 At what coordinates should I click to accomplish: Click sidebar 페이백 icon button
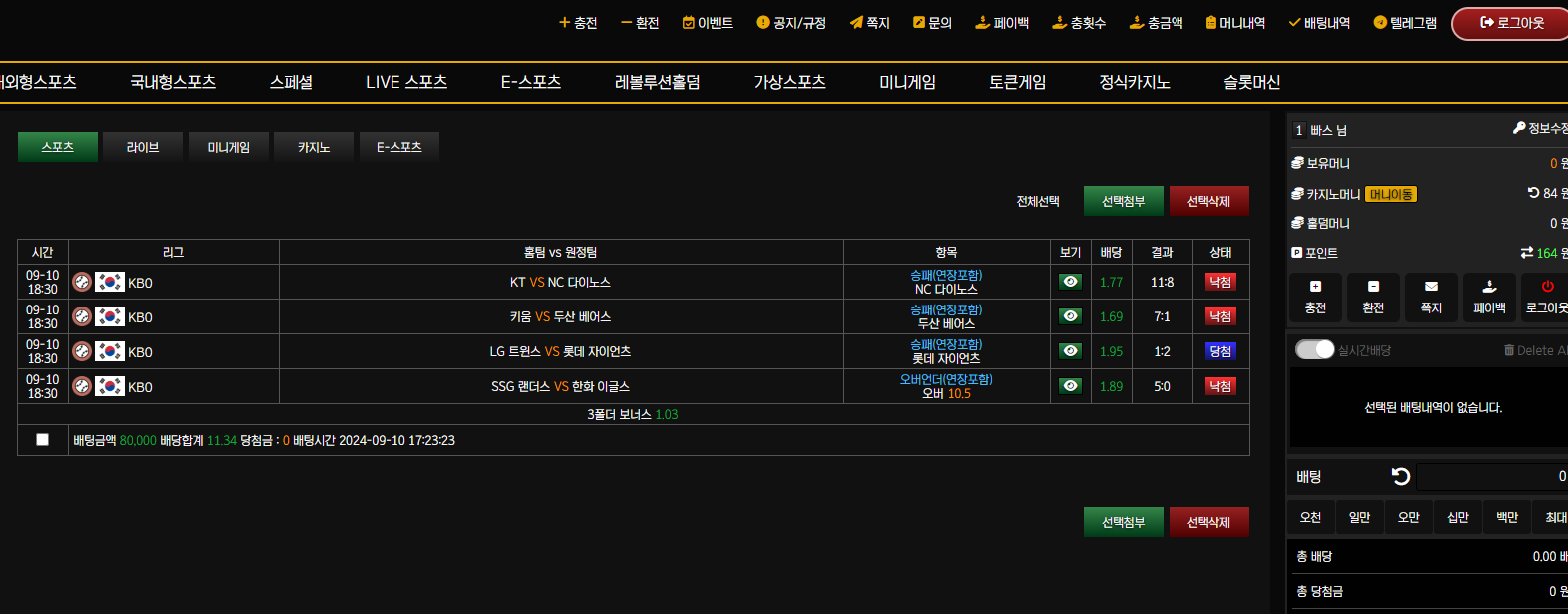click(1489, 297)
